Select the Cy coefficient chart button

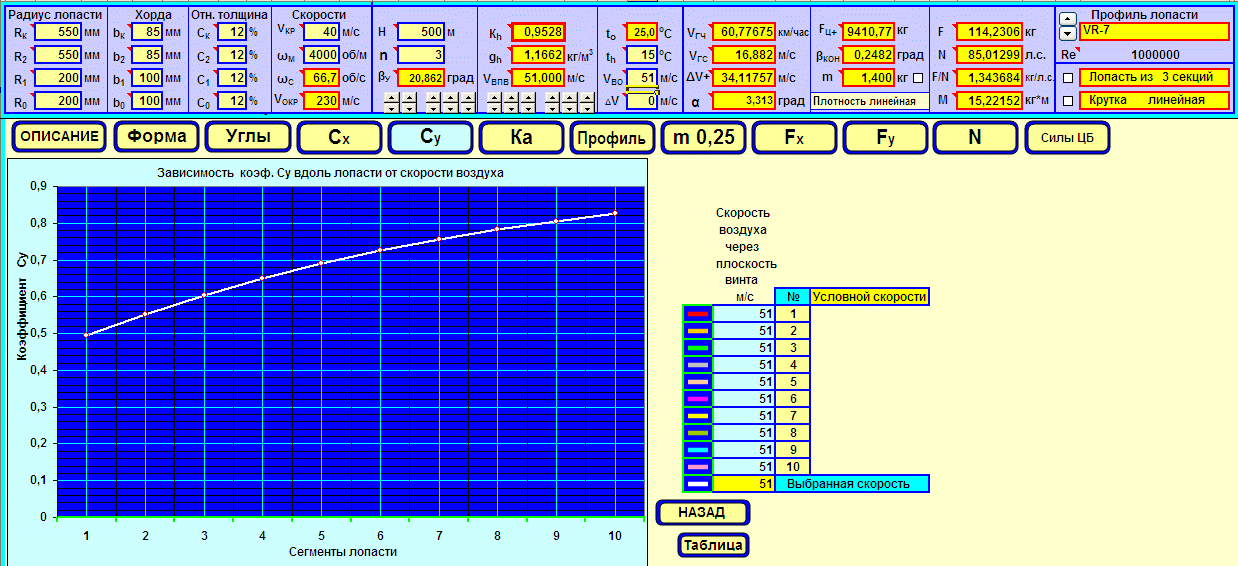click(x=430, y=138)
